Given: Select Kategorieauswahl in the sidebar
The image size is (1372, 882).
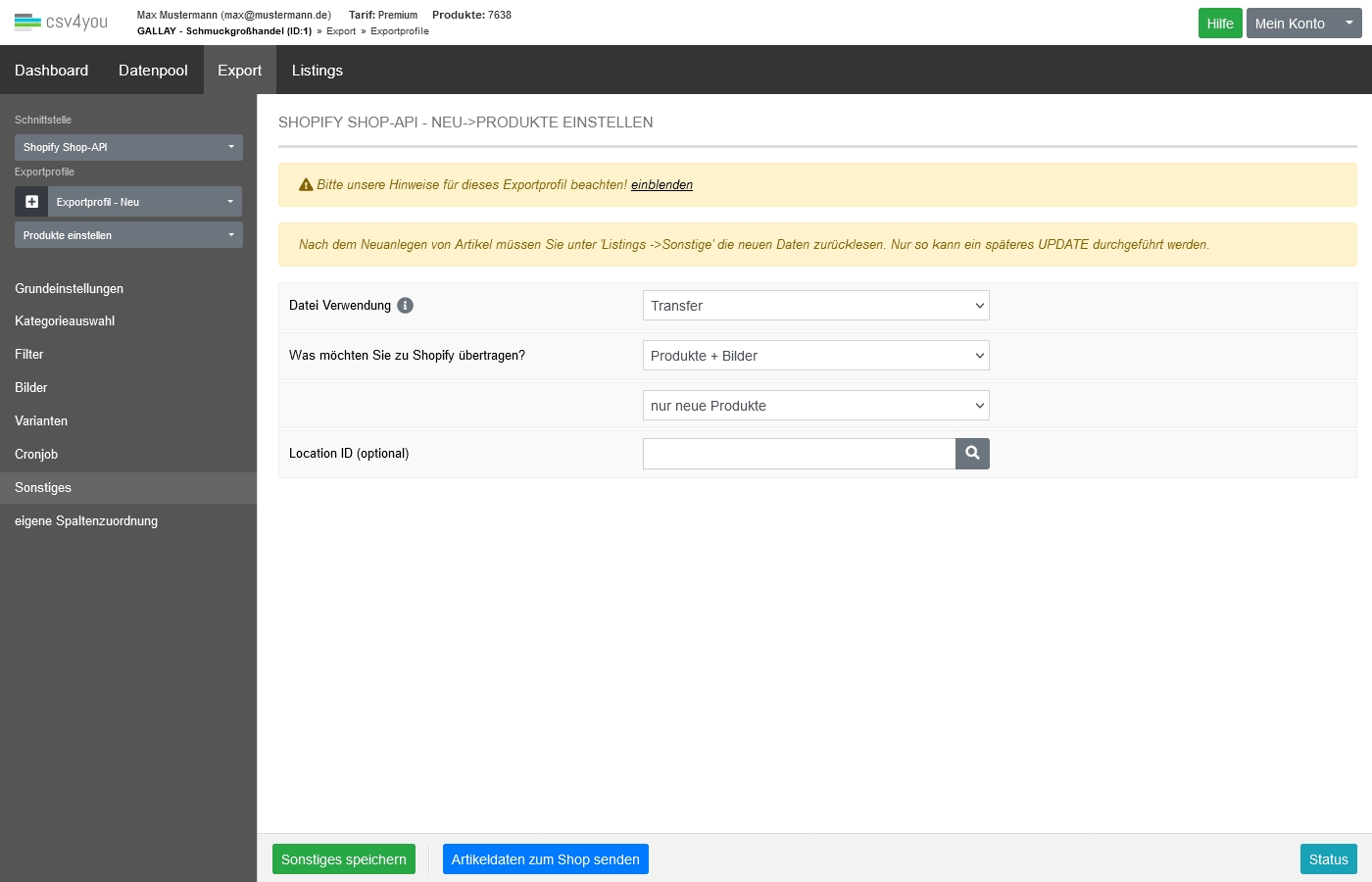Looking at the screenshot, I should tap(65, 321).
